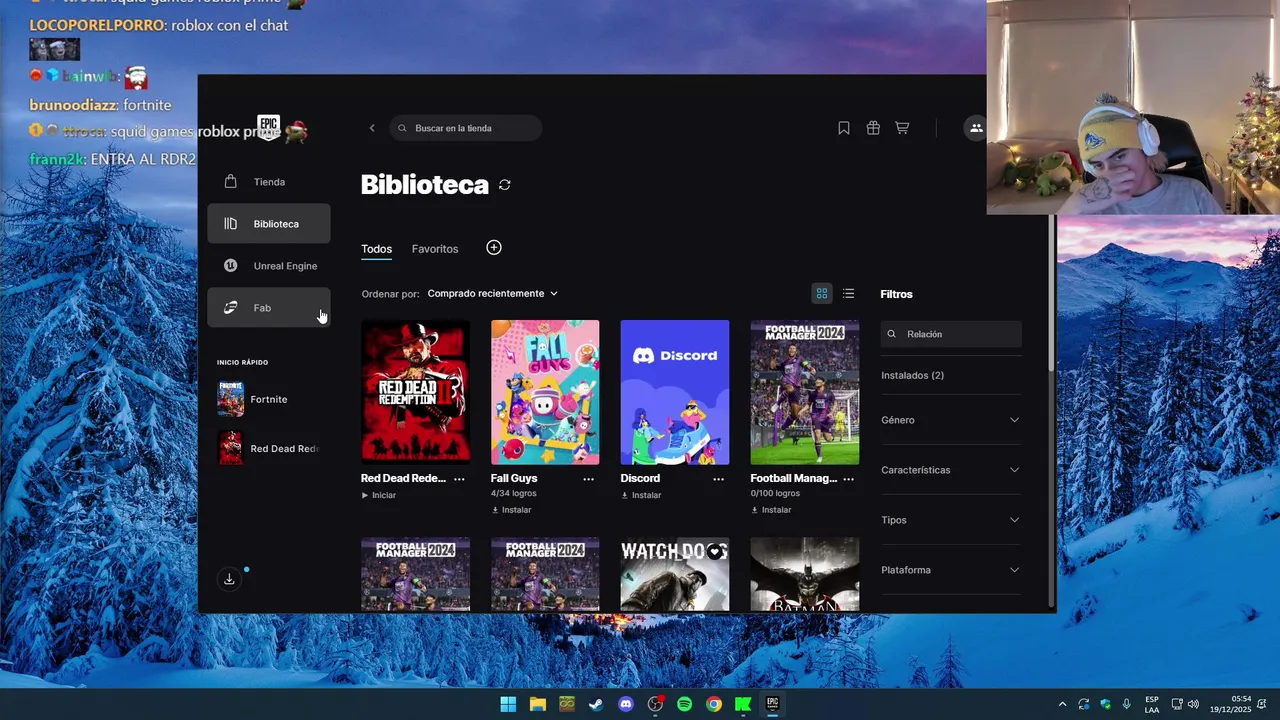This screenshot has height=720, width=1280.
Task: Install Fall Guys with Instalar
Action: click(511, 510)
